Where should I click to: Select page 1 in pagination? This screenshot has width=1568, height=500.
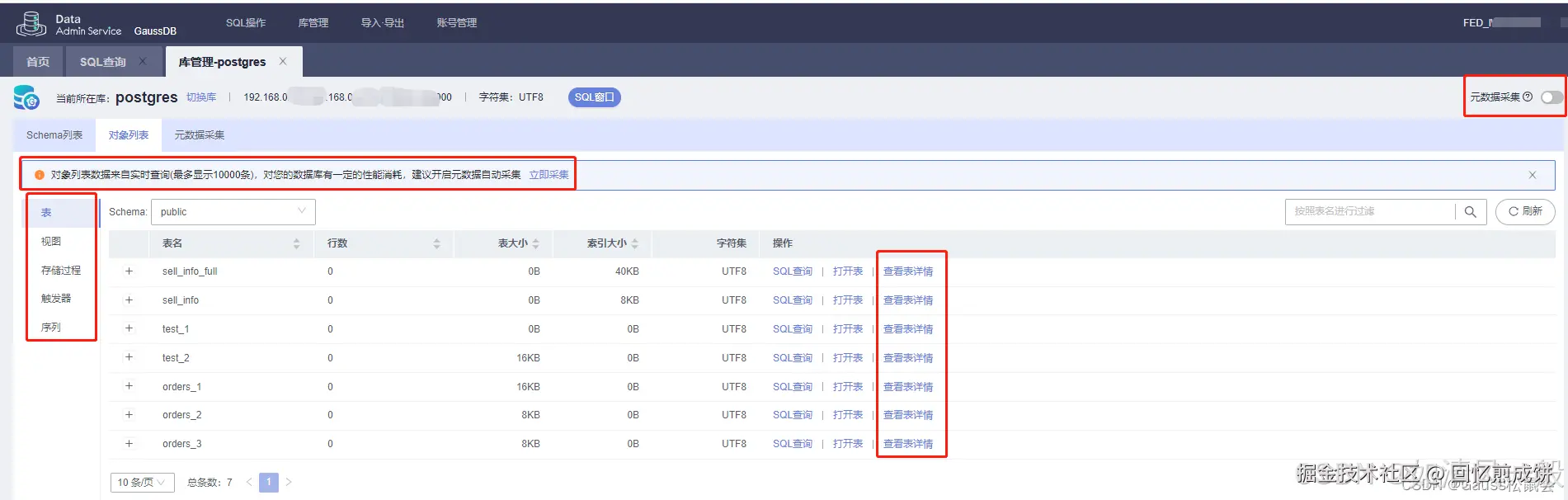pyautogui.click(x=269, y=482)
